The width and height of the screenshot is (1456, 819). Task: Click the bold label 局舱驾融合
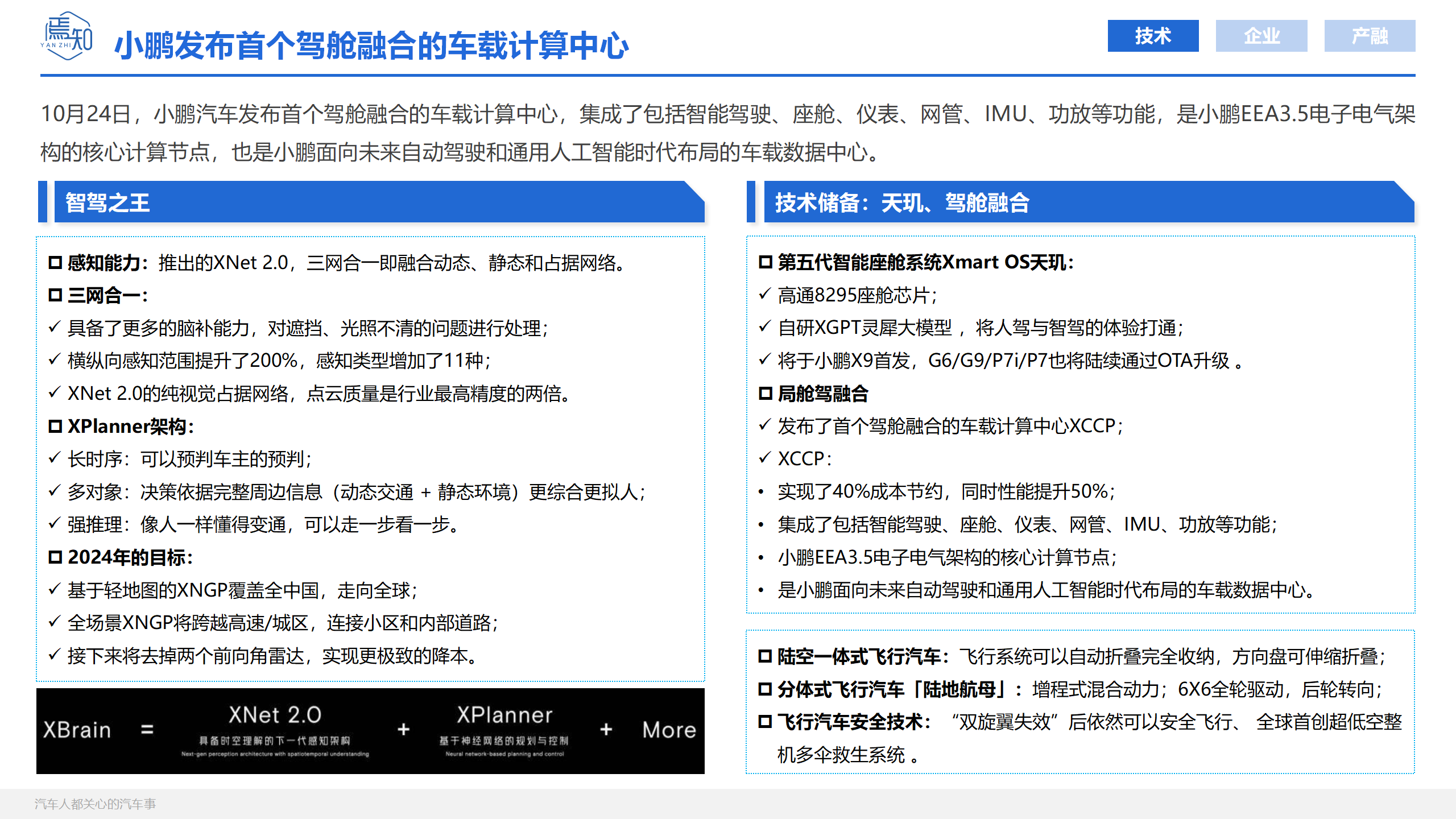click(823, 394)
